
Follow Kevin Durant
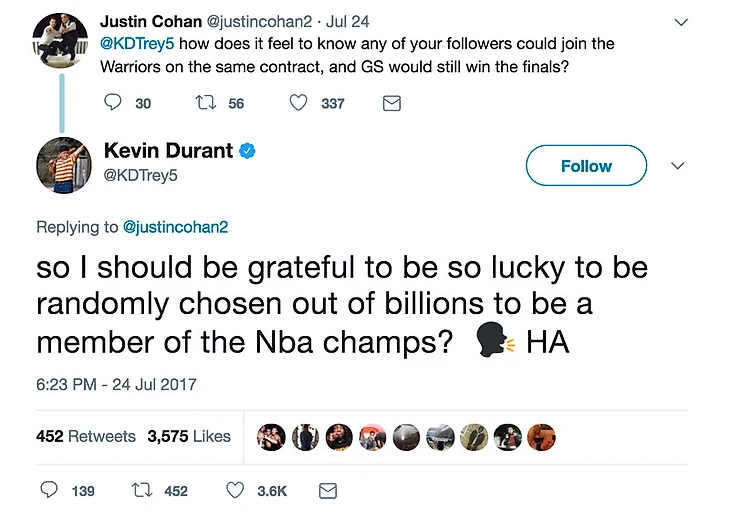point(586,165)
